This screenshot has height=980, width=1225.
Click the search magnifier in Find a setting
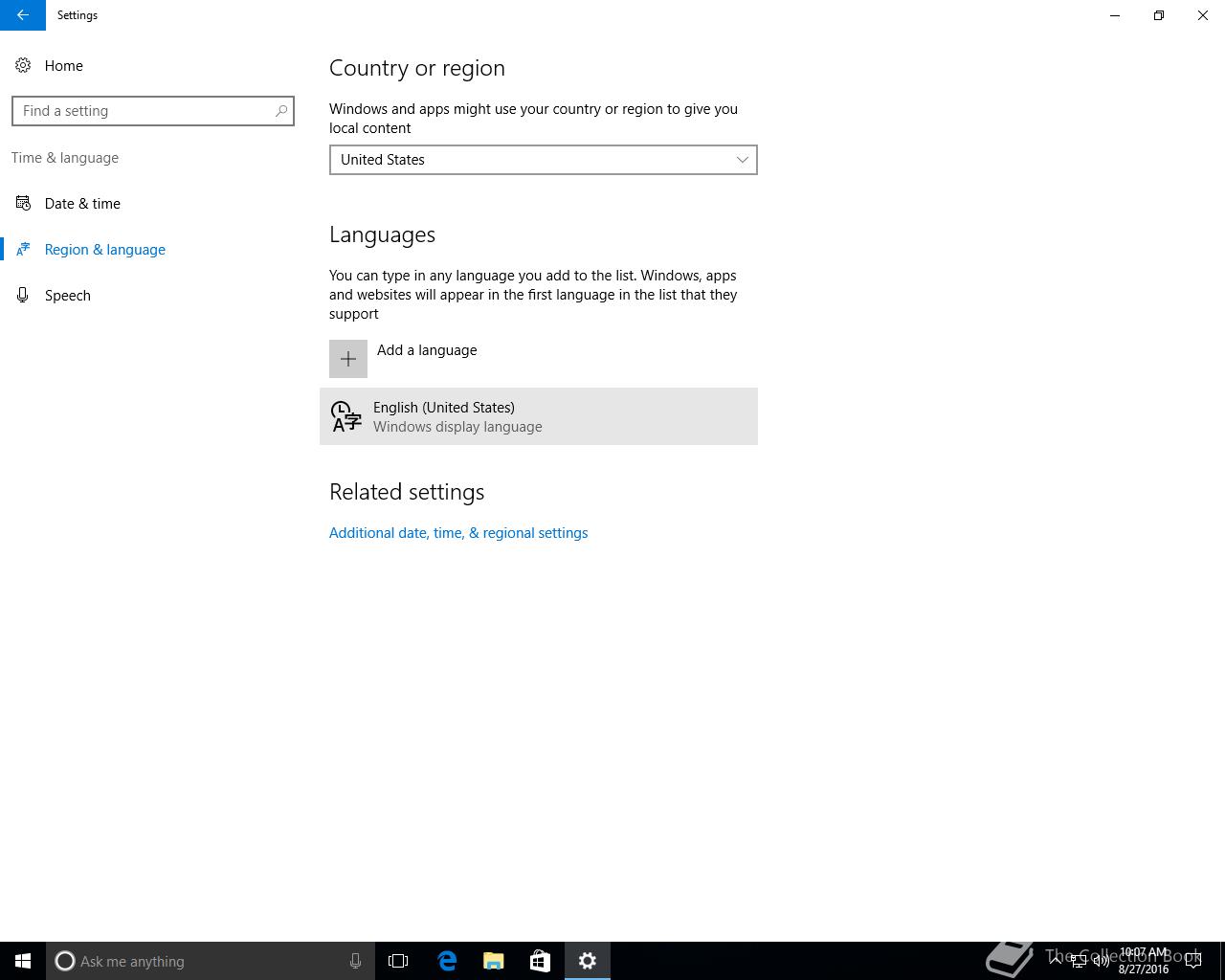point(281,111)
